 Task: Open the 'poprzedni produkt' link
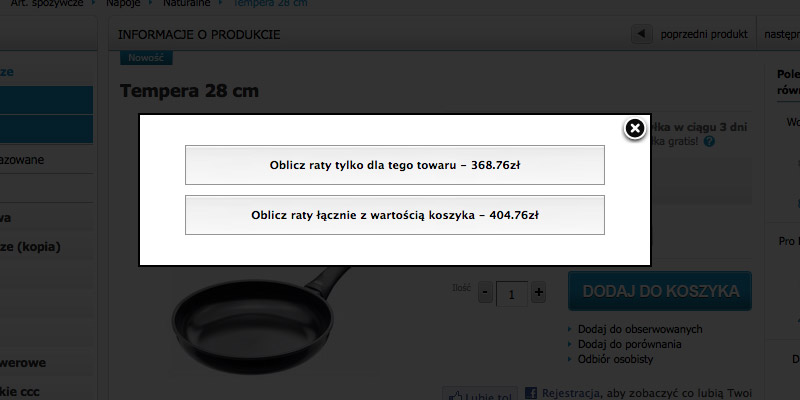[704, 34]
